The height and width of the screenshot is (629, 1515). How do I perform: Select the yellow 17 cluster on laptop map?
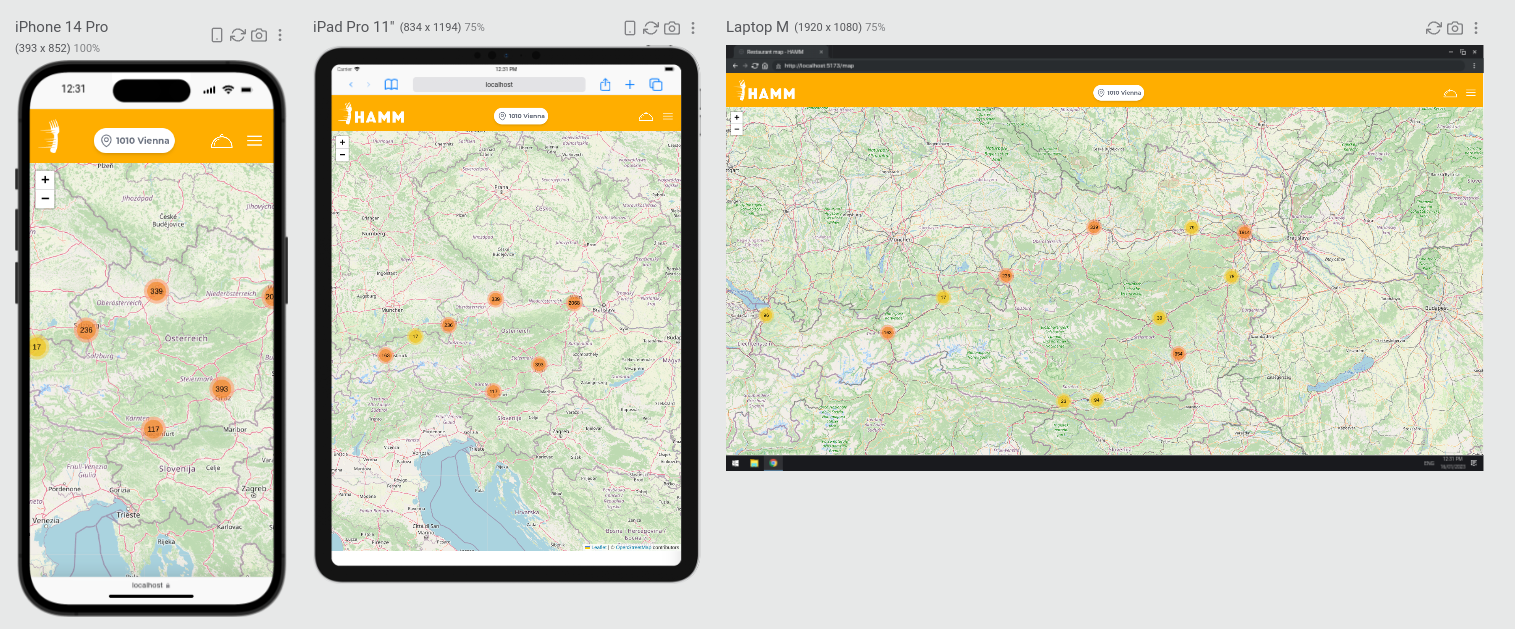click(942, 297)
